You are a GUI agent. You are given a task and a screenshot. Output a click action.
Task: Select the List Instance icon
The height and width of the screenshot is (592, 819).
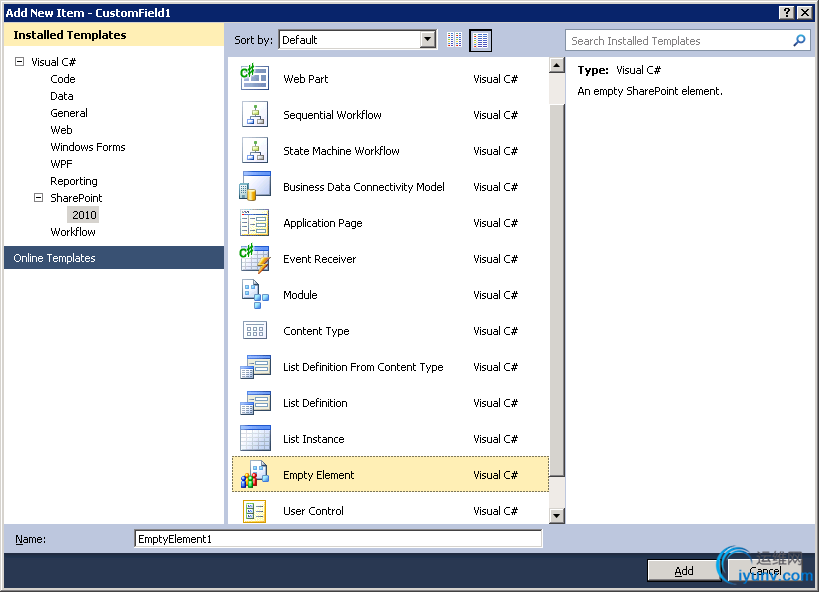(x=255, y=438)
